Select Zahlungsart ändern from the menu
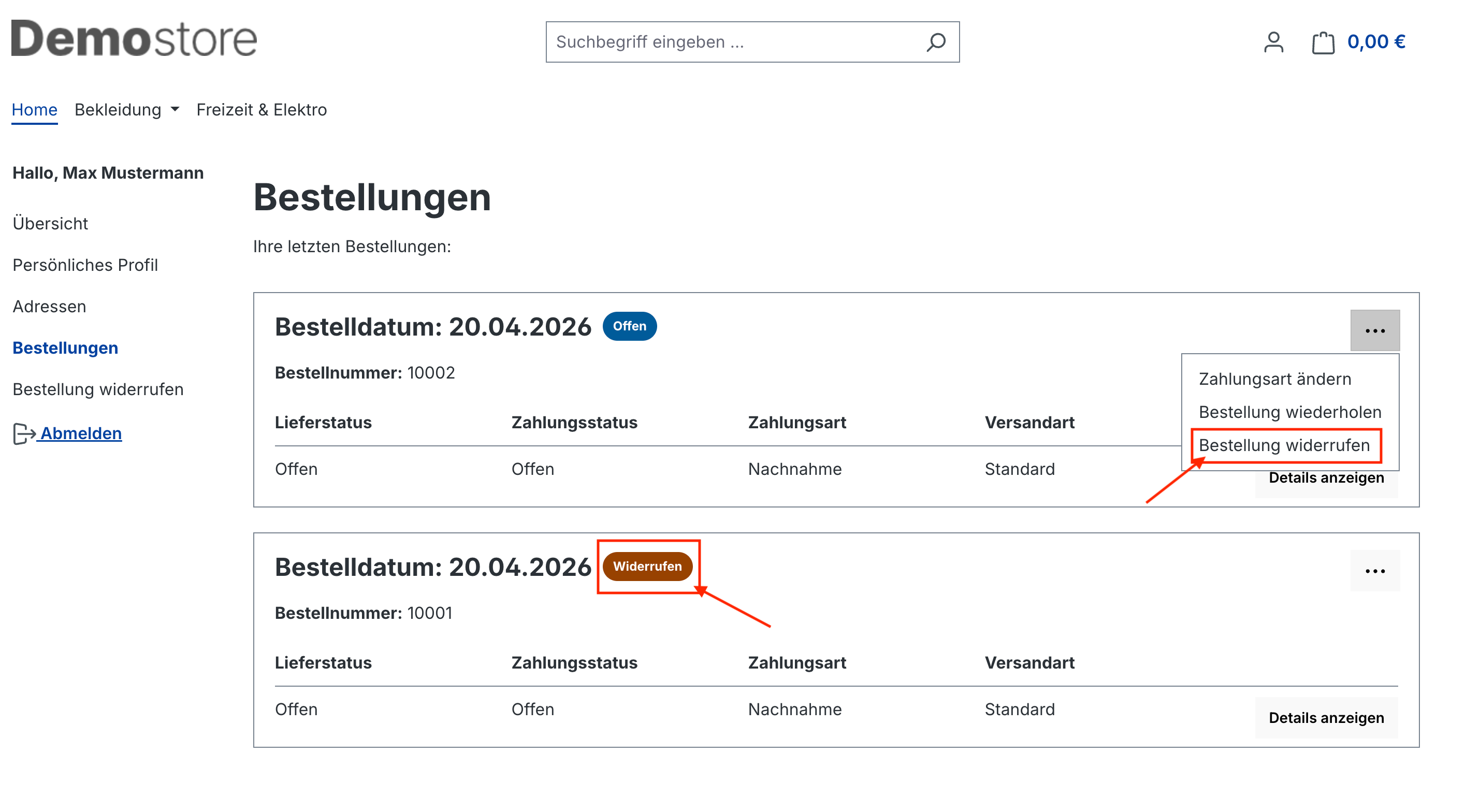1480x812 pixels. (1274, 379)
